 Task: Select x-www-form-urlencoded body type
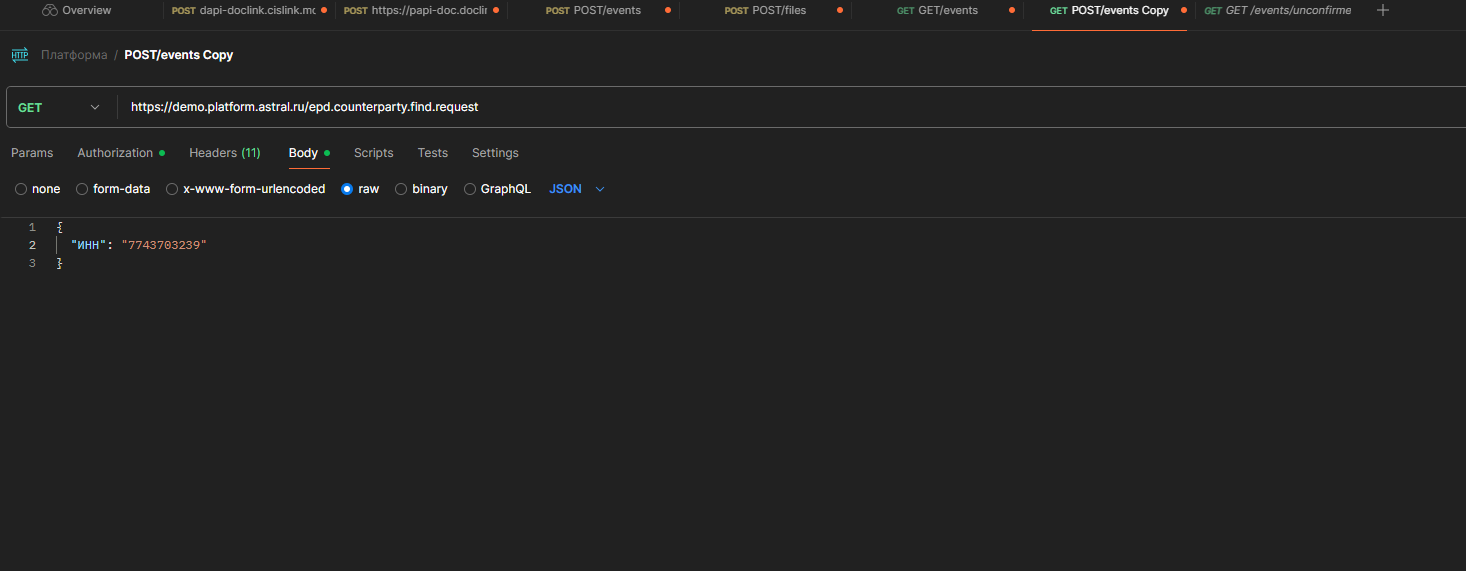click(x=246, y=189)
